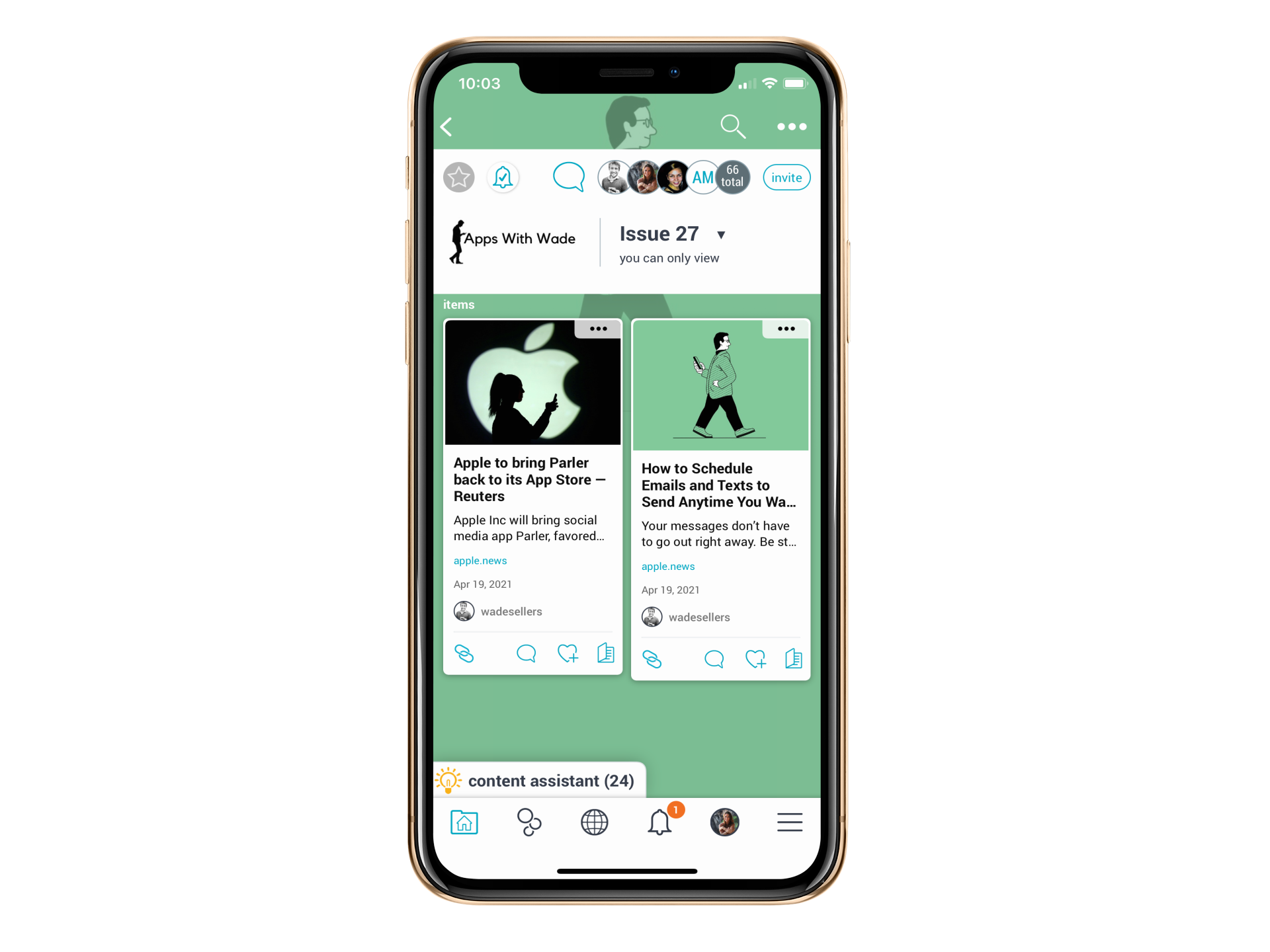Screen dimensions: 1270x952
Task: Tap the Invite button for collaborators
Action: 786,178
